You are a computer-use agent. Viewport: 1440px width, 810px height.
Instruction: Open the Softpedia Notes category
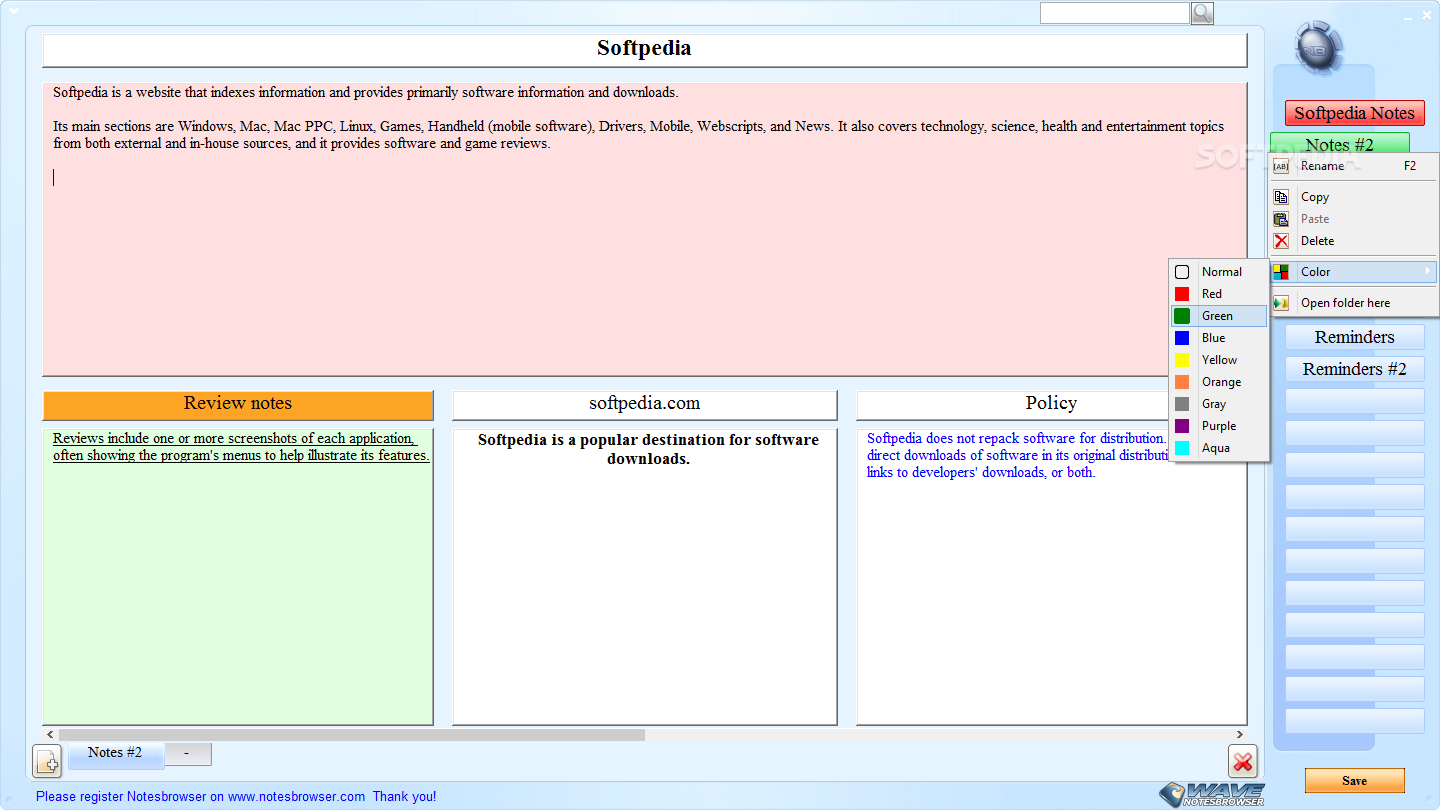click(x=1354, y=113)
